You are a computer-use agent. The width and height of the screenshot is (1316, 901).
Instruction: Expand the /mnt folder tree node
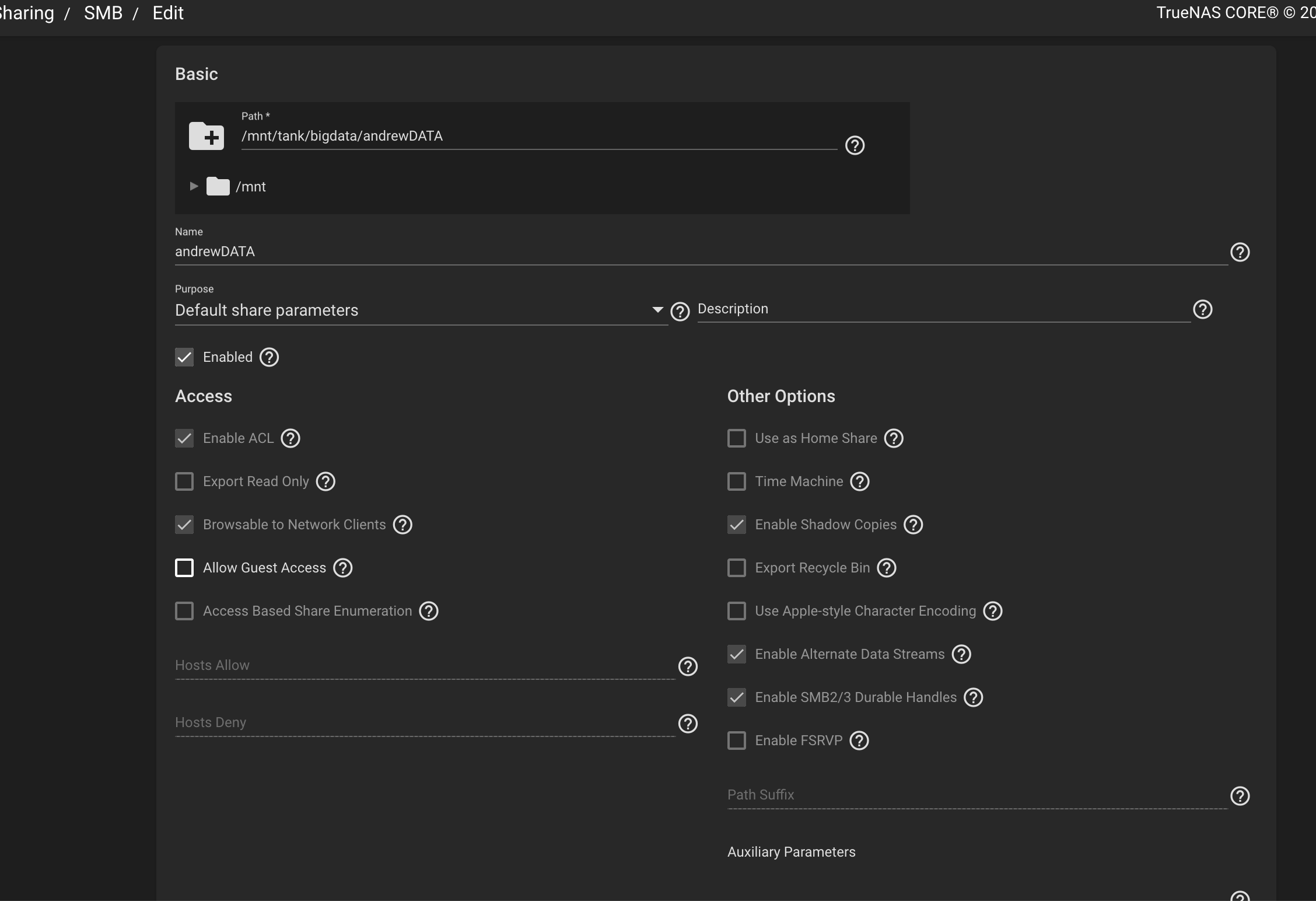(194, 186)
